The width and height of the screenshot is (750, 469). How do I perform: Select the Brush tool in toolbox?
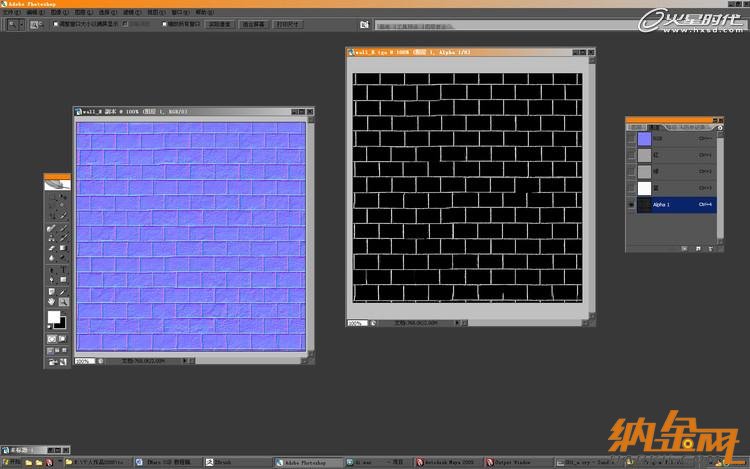[63, 229]
